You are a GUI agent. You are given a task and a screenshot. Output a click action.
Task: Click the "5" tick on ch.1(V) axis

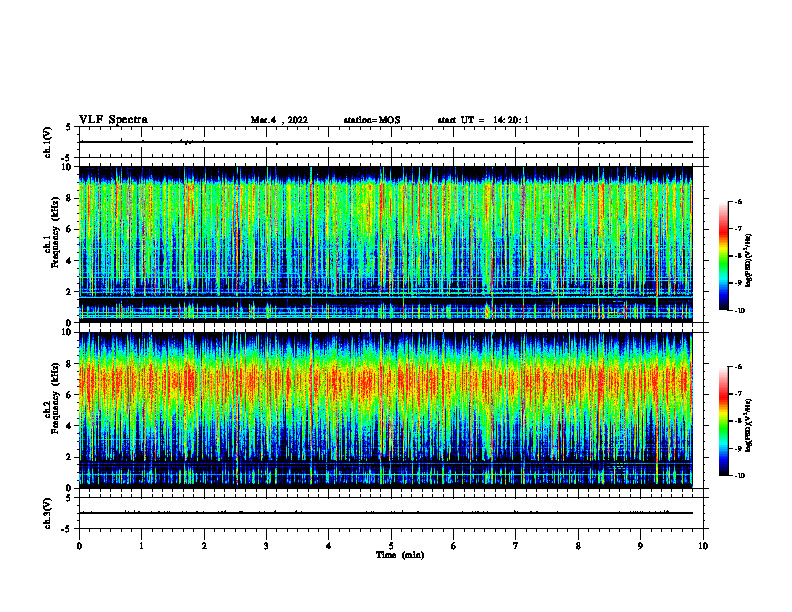[68, 128]
